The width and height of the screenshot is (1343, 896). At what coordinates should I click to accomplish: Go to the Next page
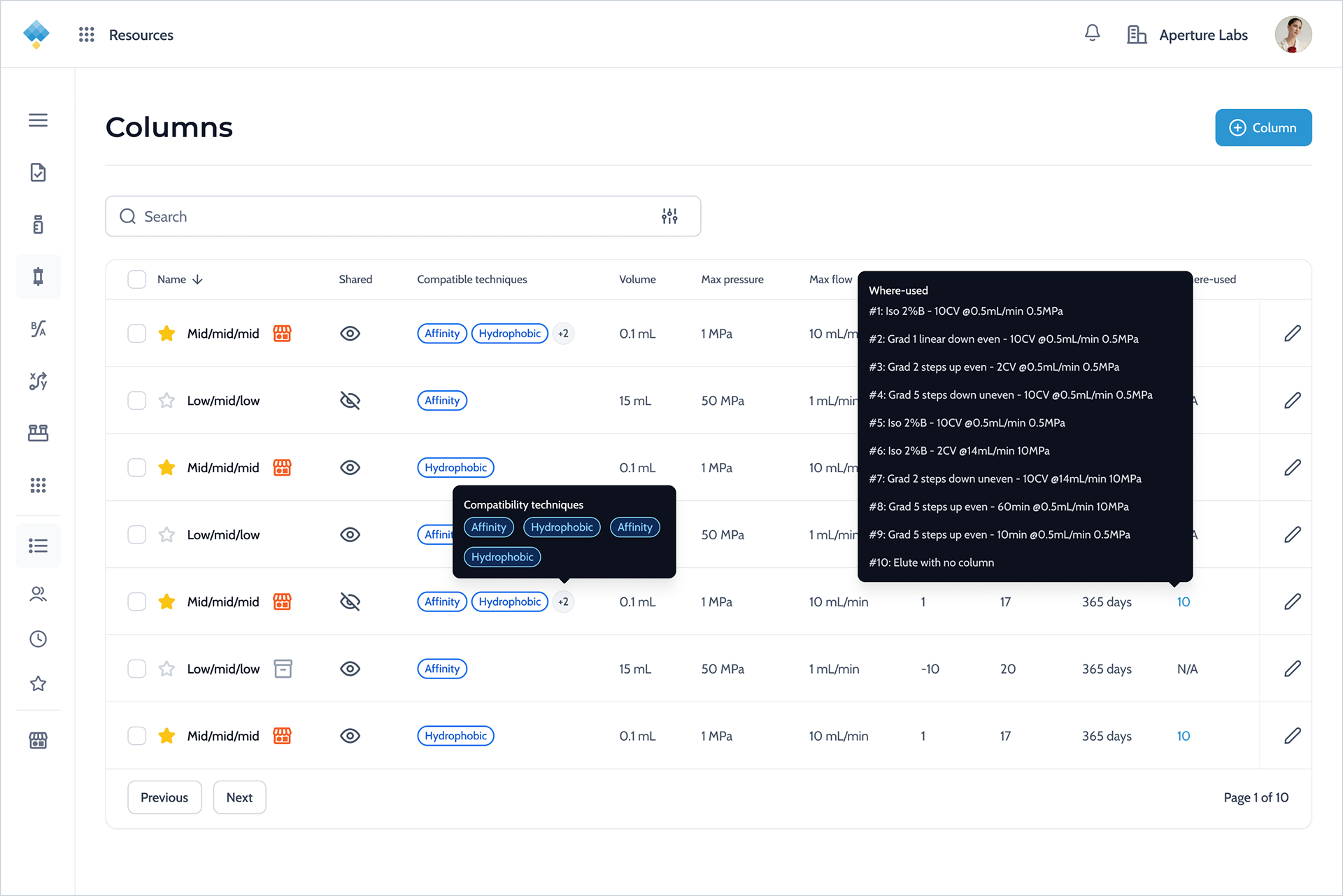[x=239, y=797]
